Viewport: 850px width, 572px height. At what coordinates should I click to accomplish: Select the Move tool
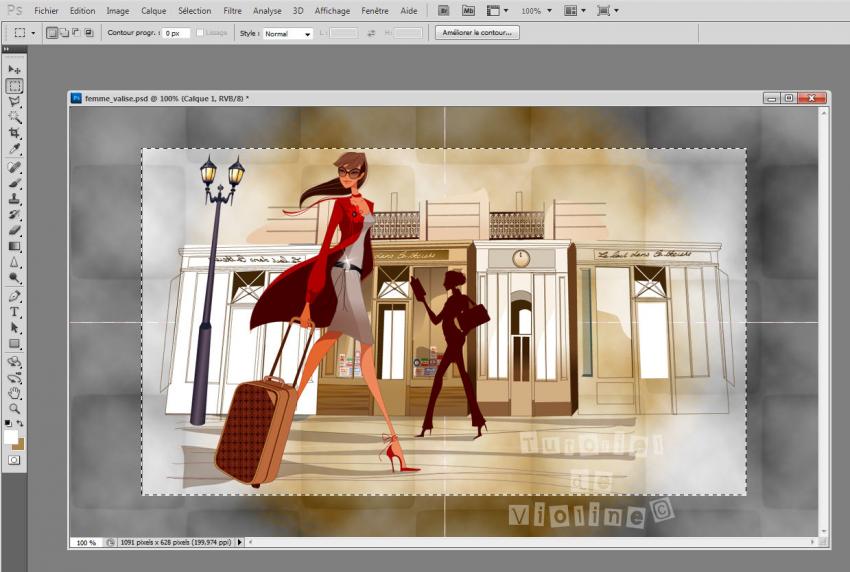tap(15, 70)
